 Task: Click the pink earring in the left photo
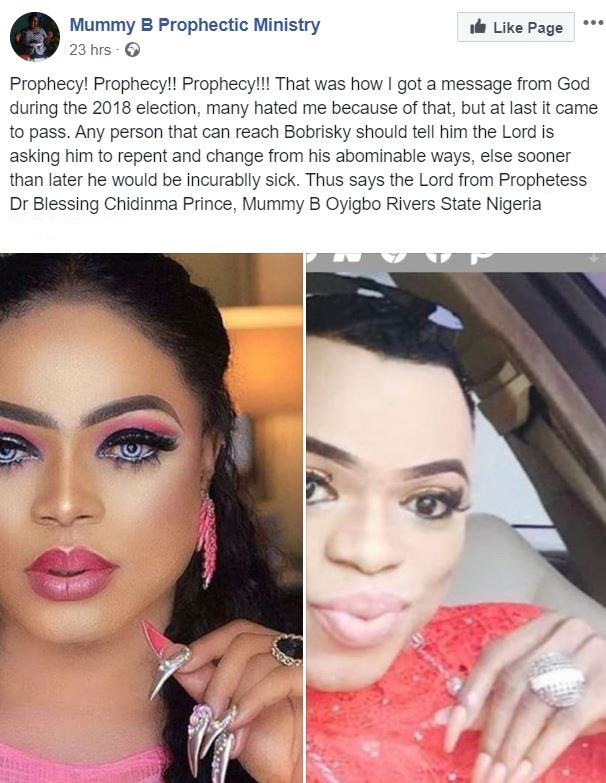coord(207,538)
